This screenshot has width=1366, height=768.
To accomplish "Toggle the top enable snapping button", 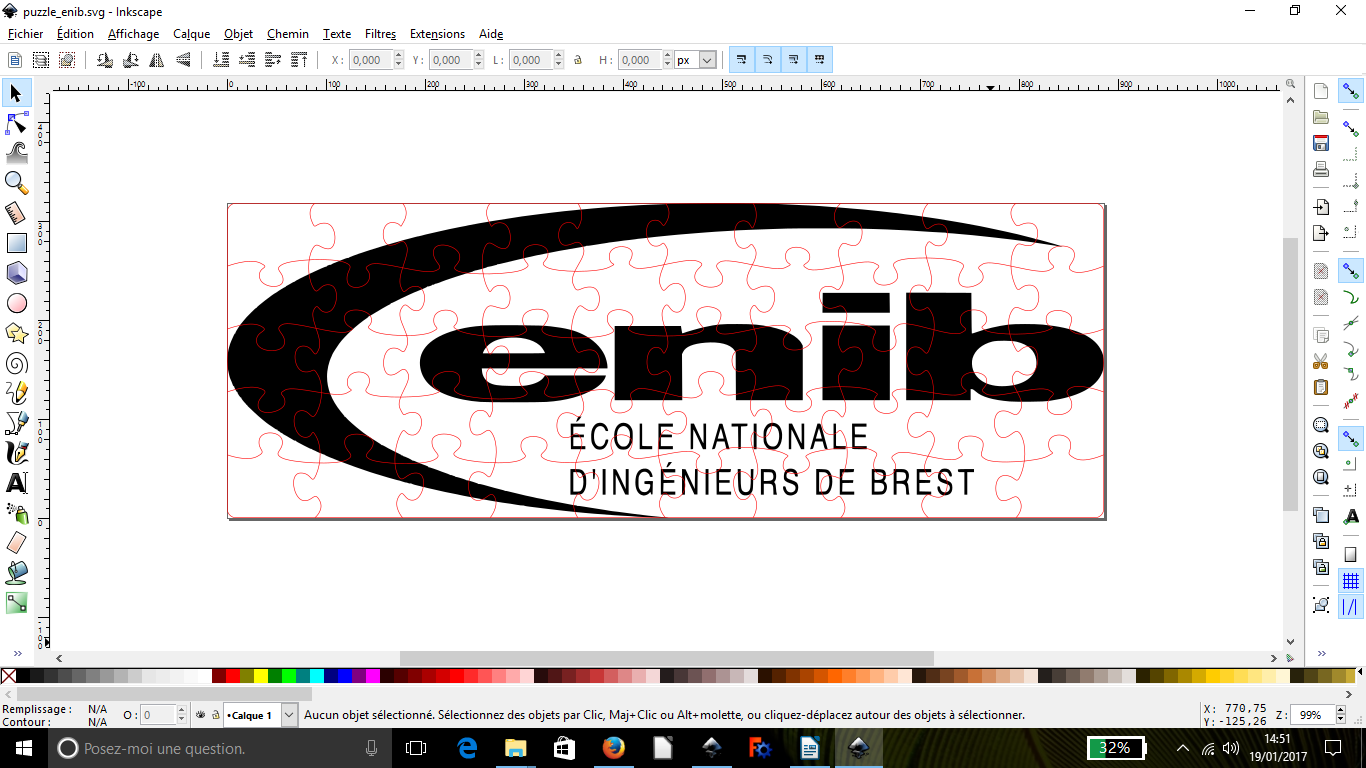I will point(1351,91).
